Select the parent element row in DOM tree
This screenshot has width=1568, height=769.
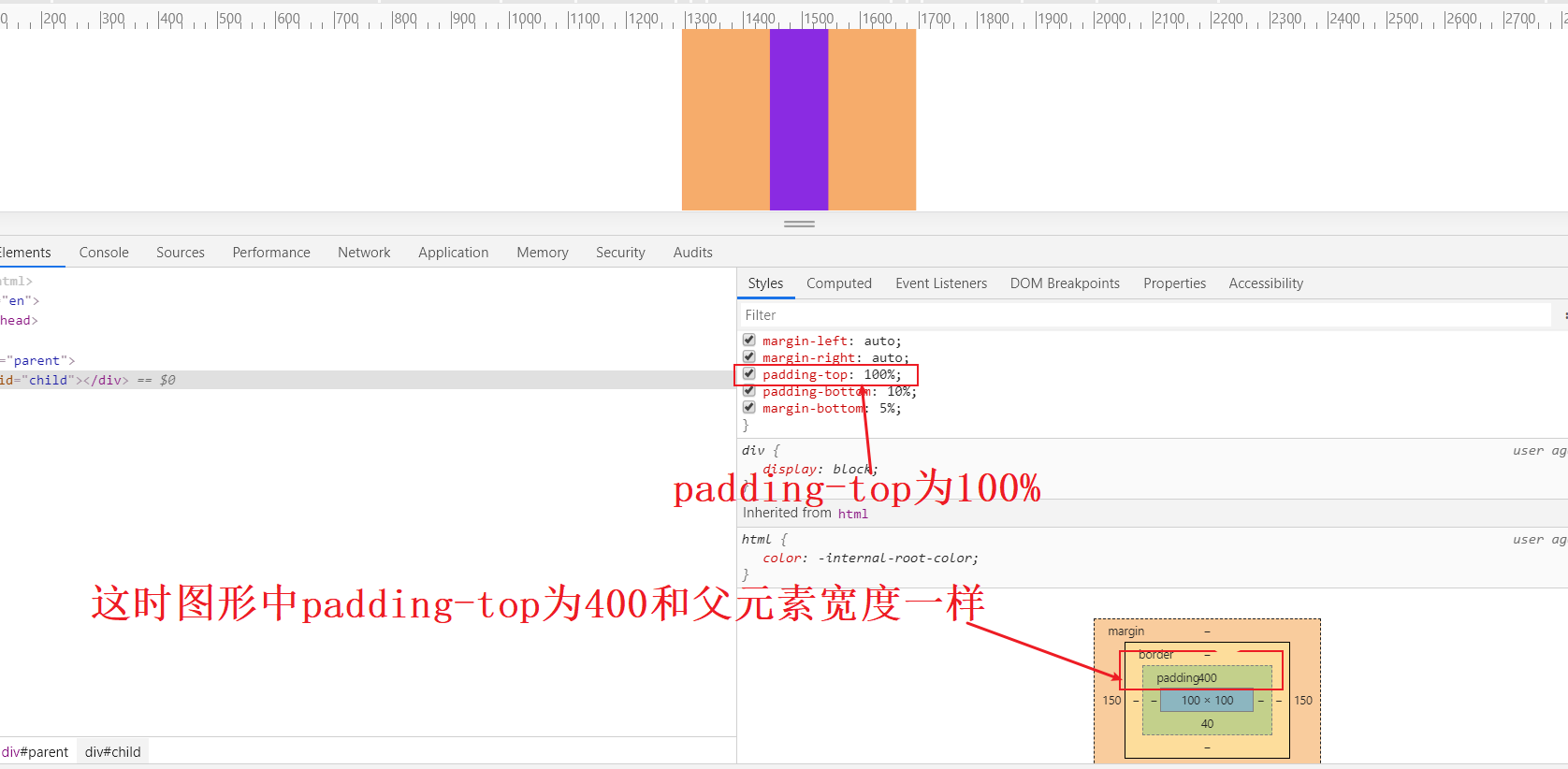coord(368,360)
